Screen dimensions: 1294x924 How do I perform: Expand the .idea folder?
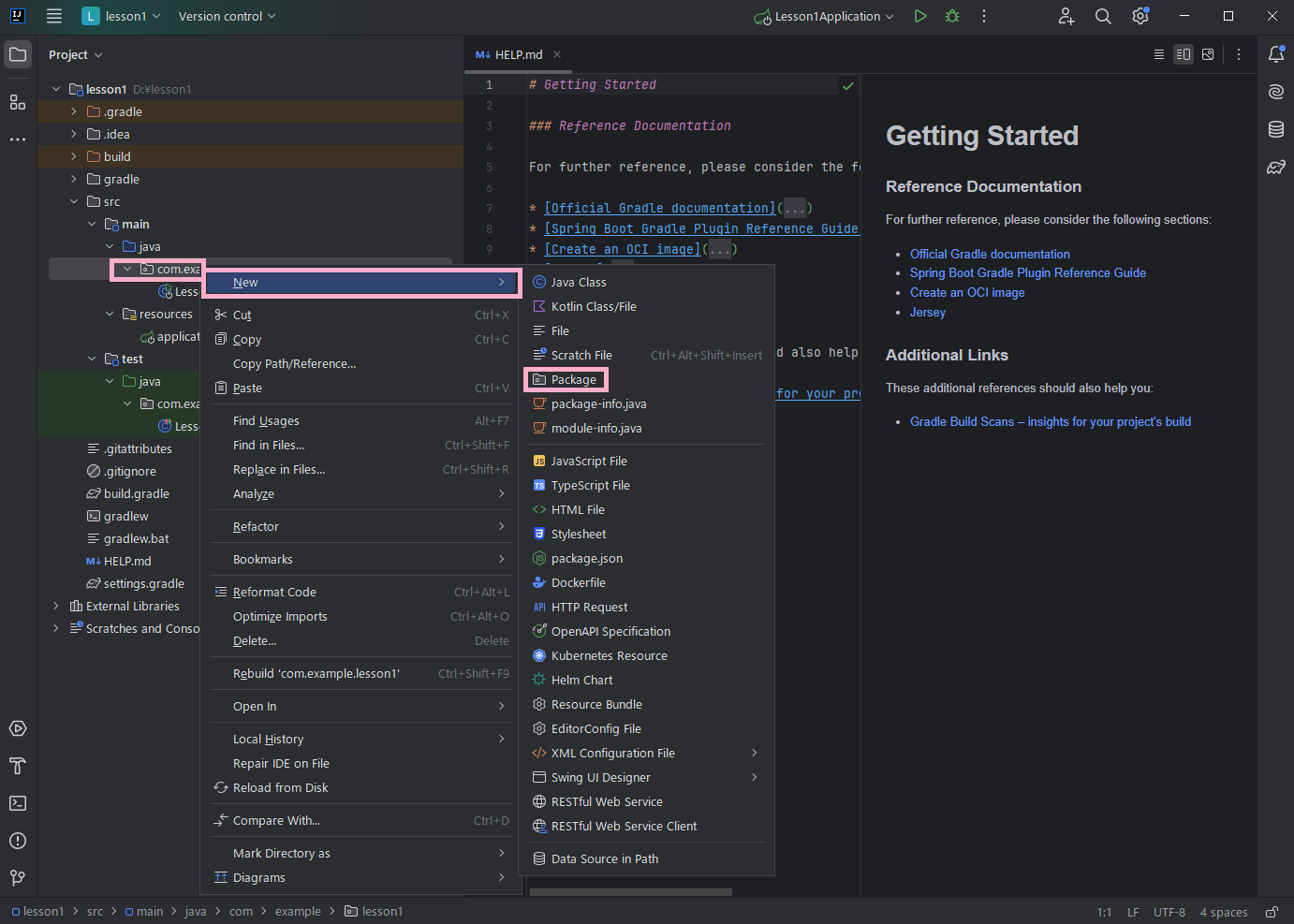pos(74,134)
